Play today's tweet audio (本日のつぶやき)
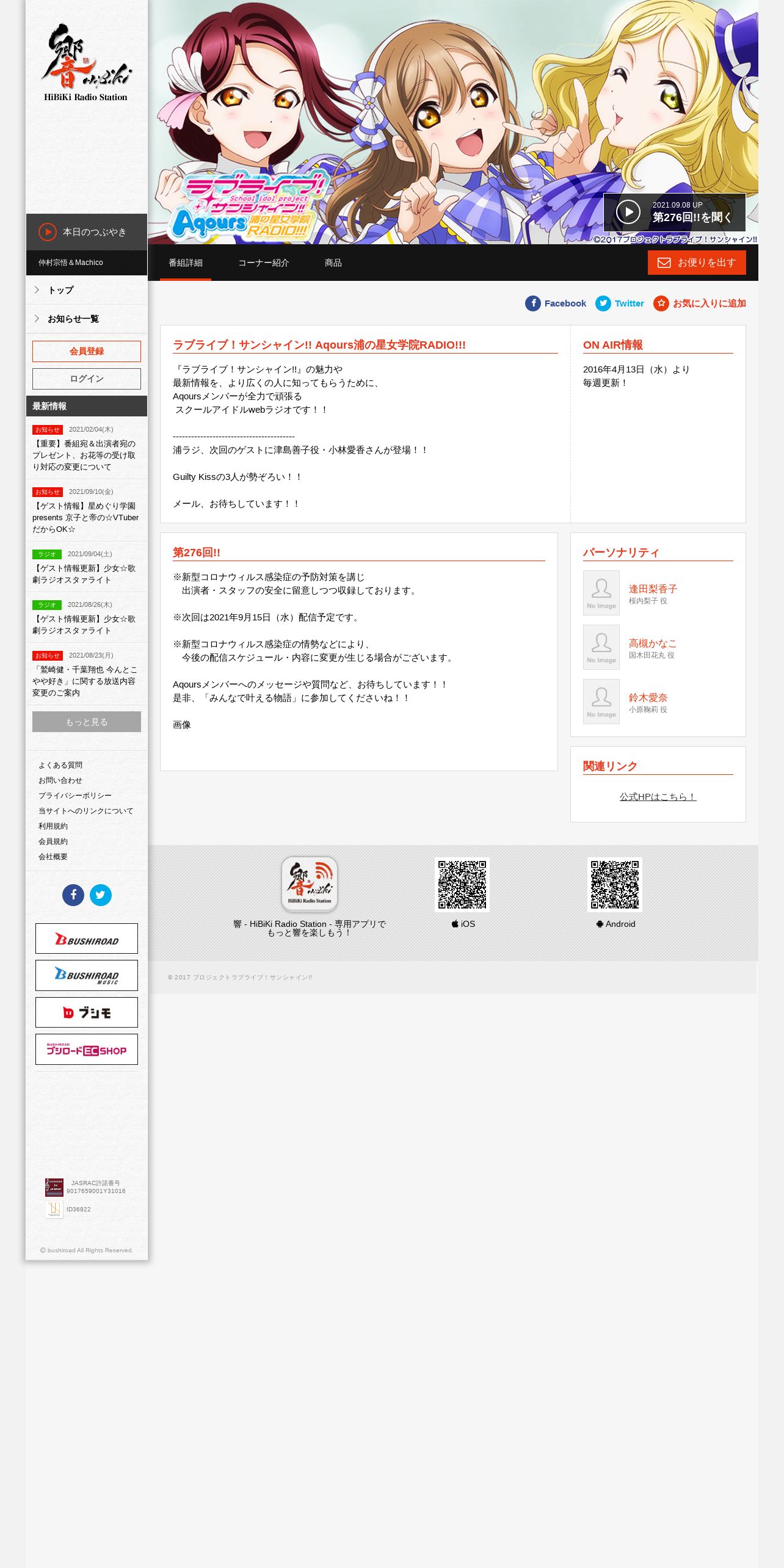 tap(48, 232)
